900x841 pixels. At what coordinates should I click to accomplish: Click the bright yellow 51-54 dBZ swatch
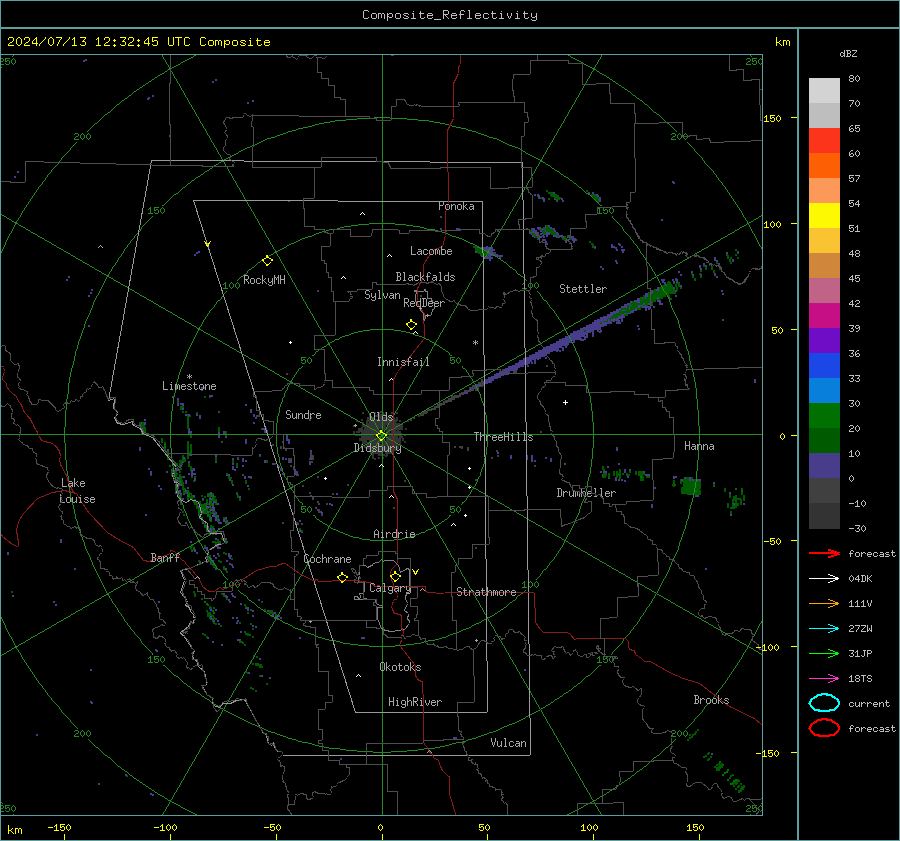pos(824,216)
